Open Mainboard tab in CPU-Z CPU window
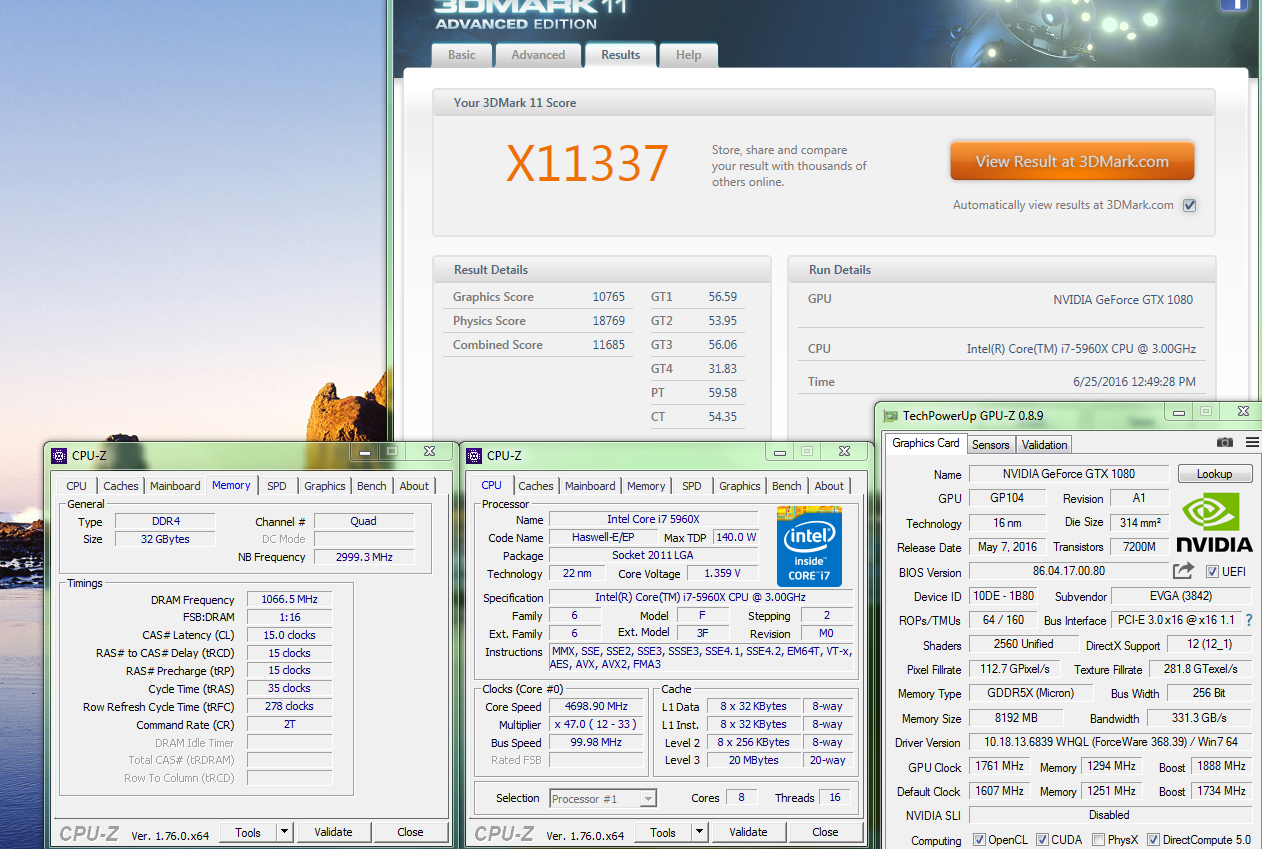1262x849 pixels. [x=590, y=486]
